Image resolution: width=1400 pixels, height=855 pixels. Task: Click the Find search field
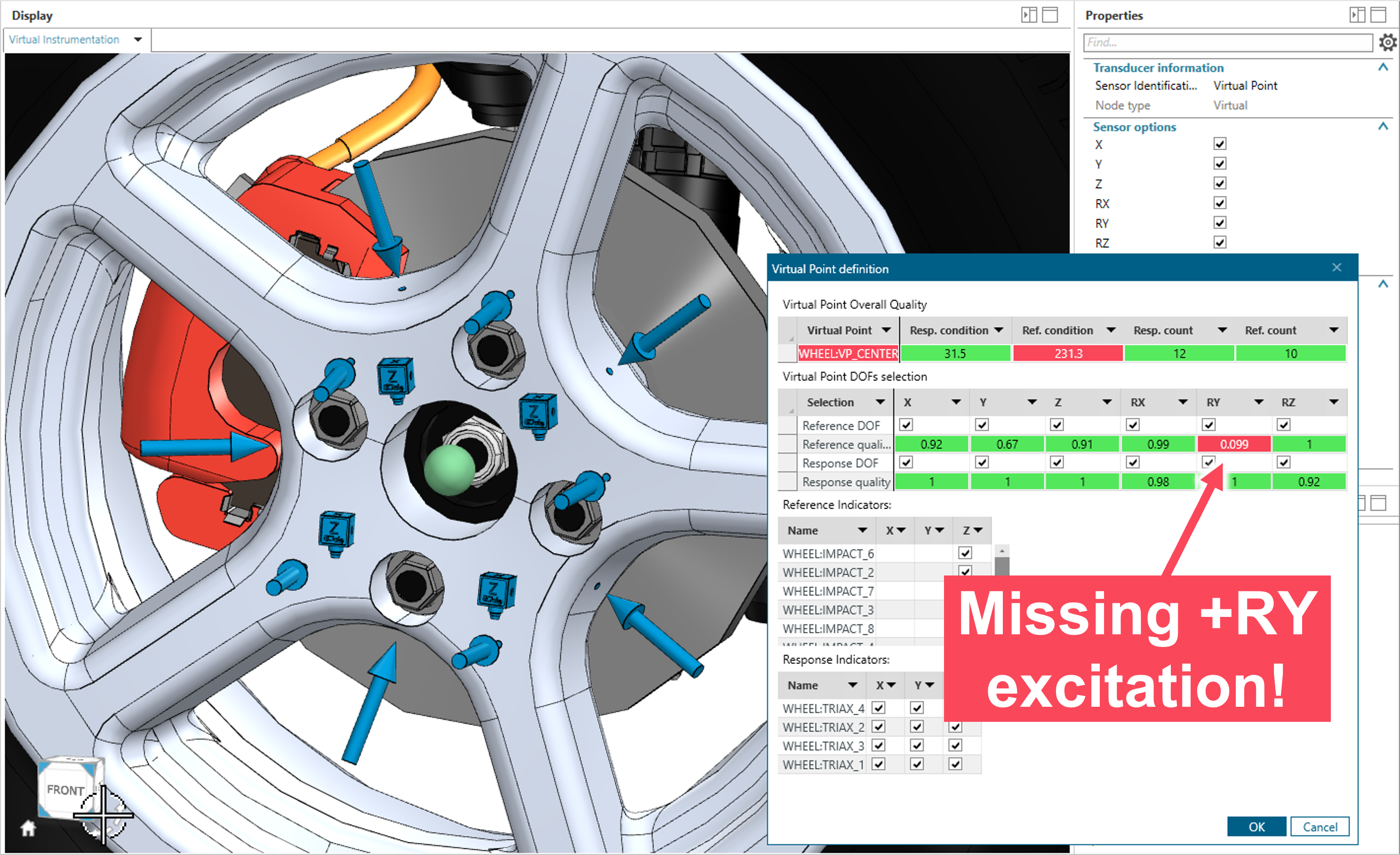click(1227, 43)
